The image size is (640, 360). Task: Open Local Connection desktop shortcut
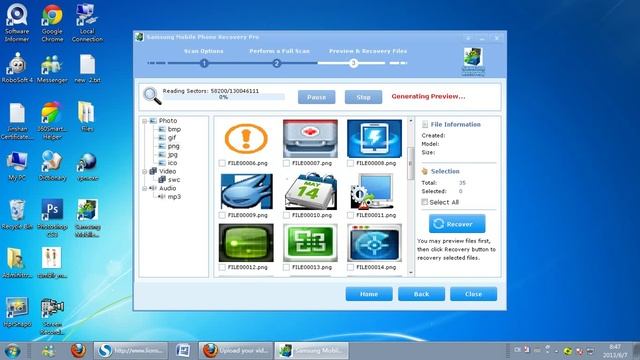[x=87, y=24]
